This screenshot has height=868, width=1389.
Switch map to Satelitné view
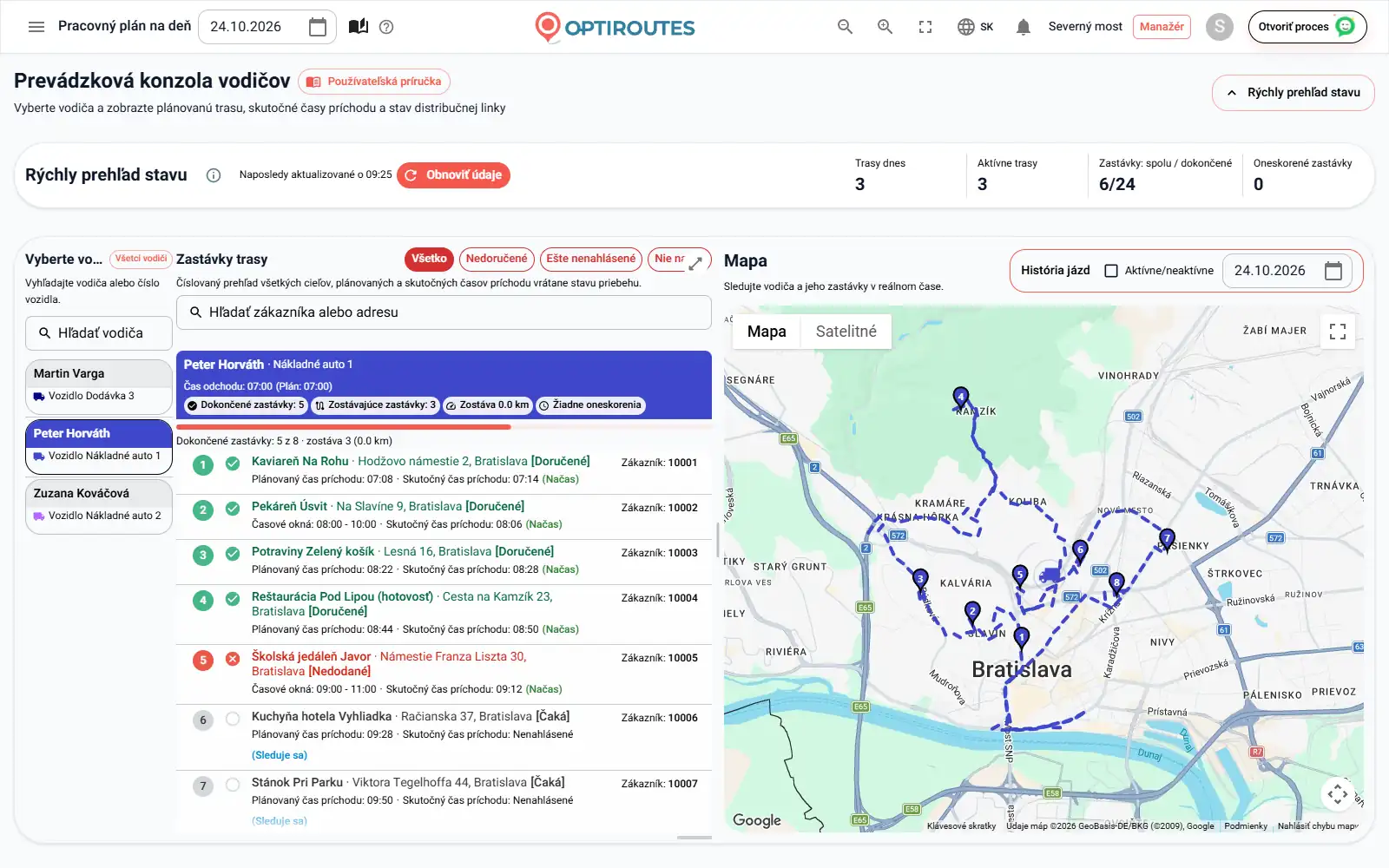[x=846, y=332]
